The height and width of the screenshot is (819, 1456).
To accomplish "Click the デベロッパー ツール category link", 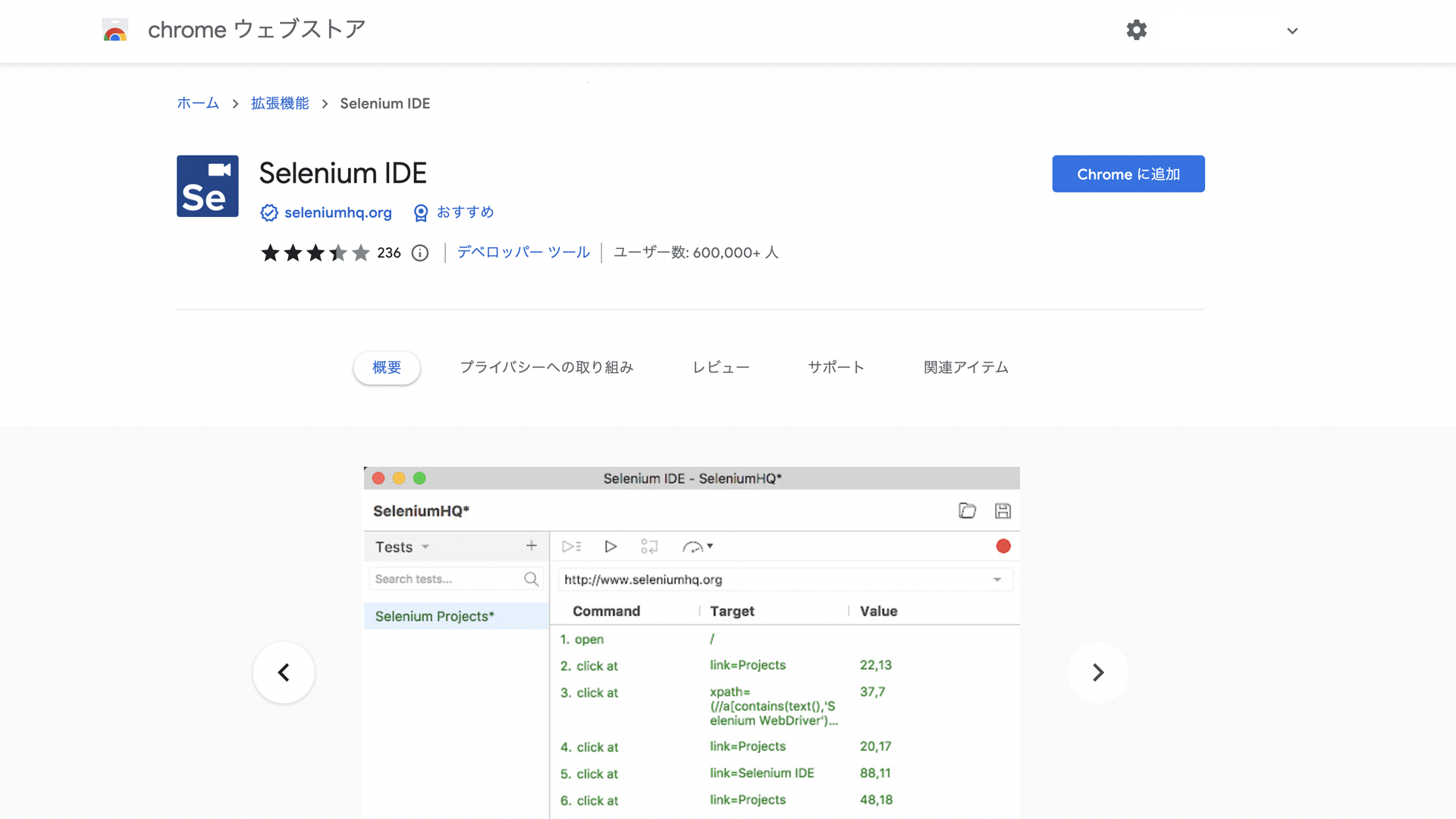I will click(523, 253).
